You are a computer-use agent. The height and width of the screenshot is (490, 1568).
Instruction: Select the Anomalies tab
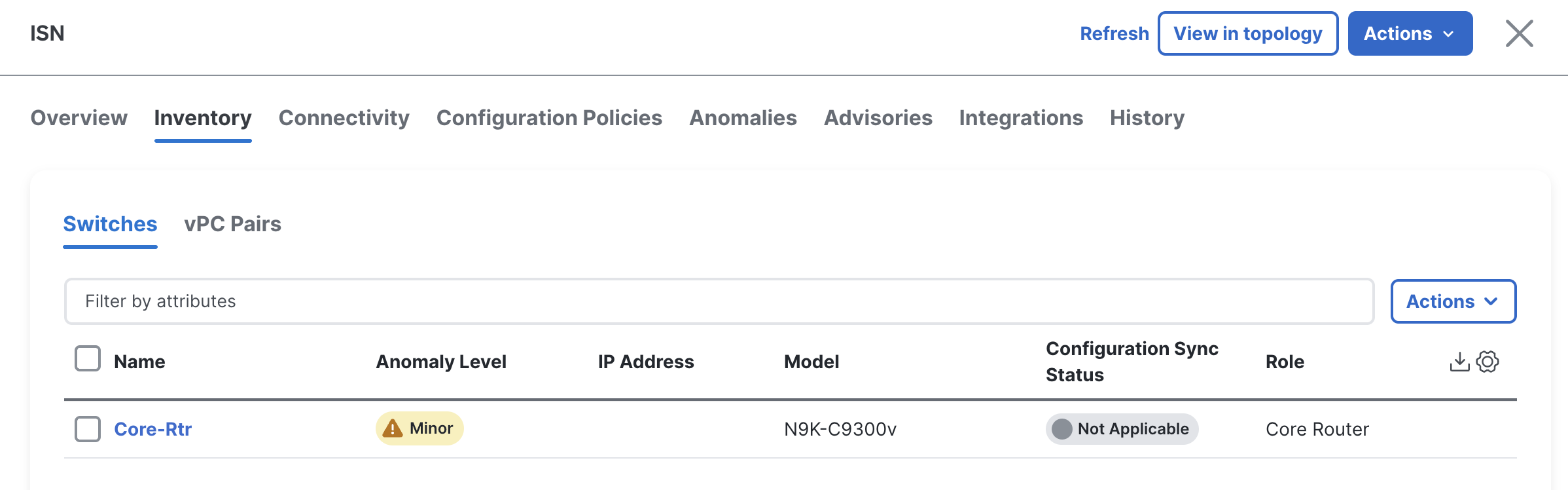(x=743, y=118)
